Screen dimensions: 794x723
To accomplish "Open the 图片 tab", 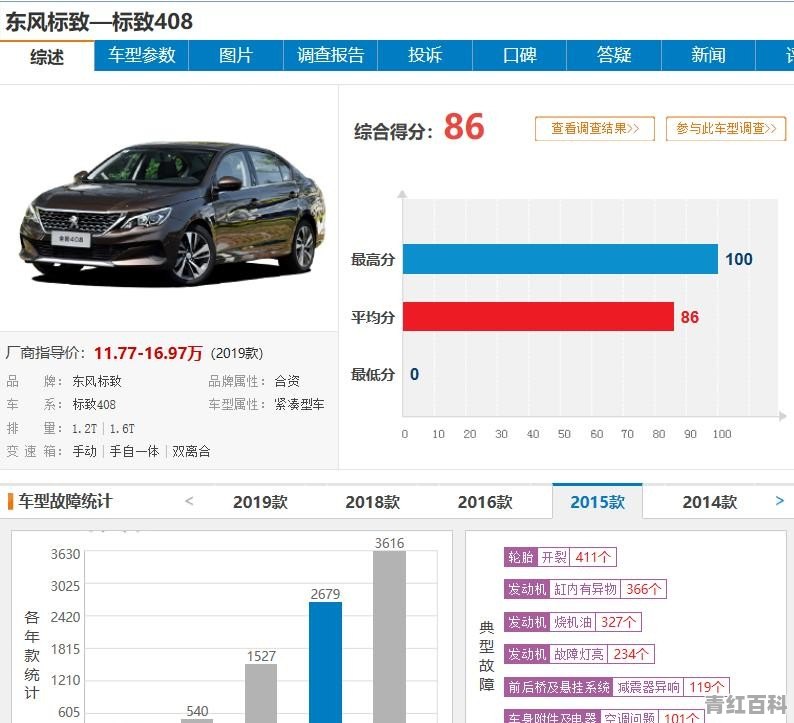I will (235, 55).
